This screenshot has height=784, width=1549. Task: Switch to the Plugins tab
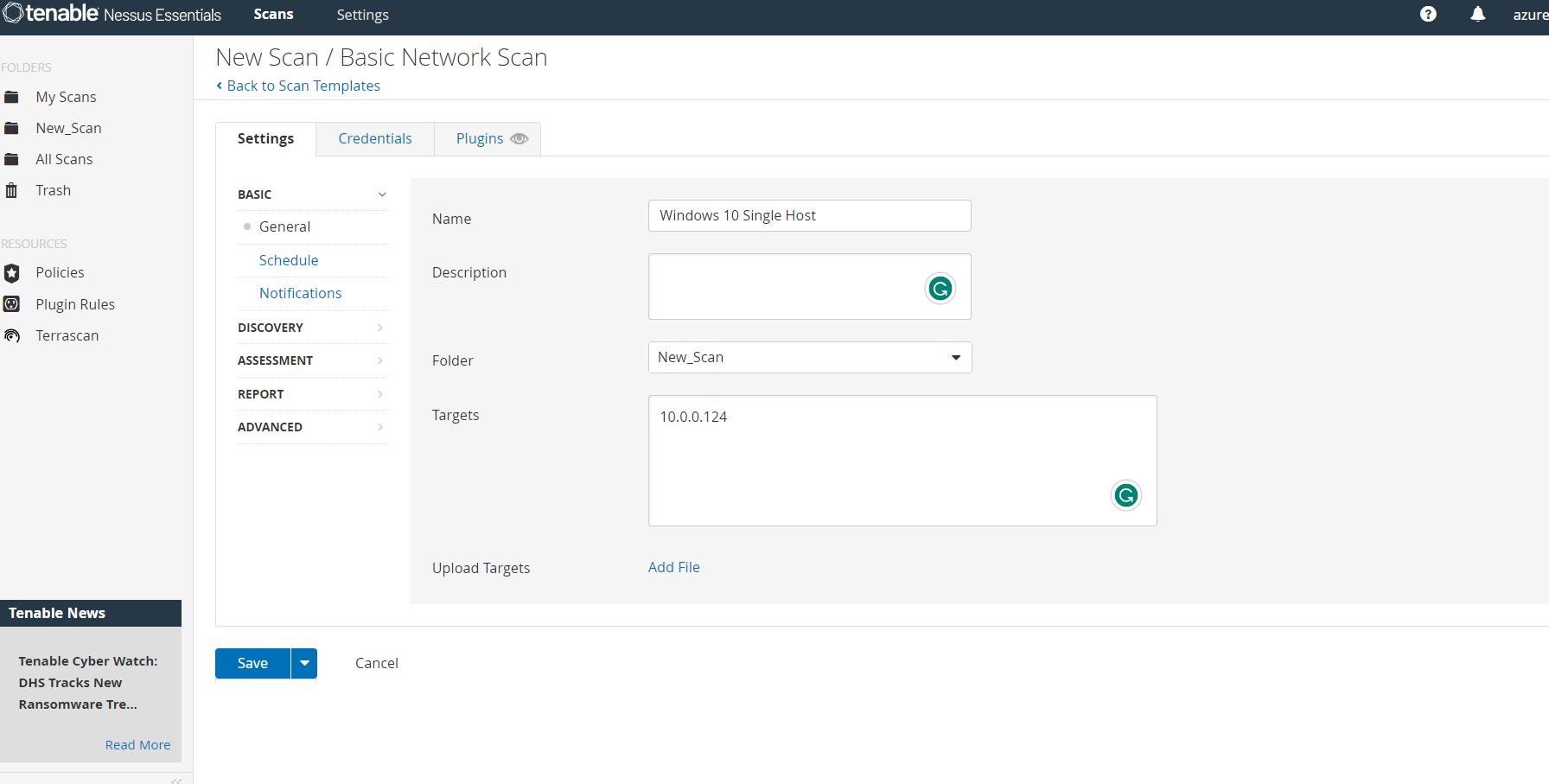click(x=488, y=139)
